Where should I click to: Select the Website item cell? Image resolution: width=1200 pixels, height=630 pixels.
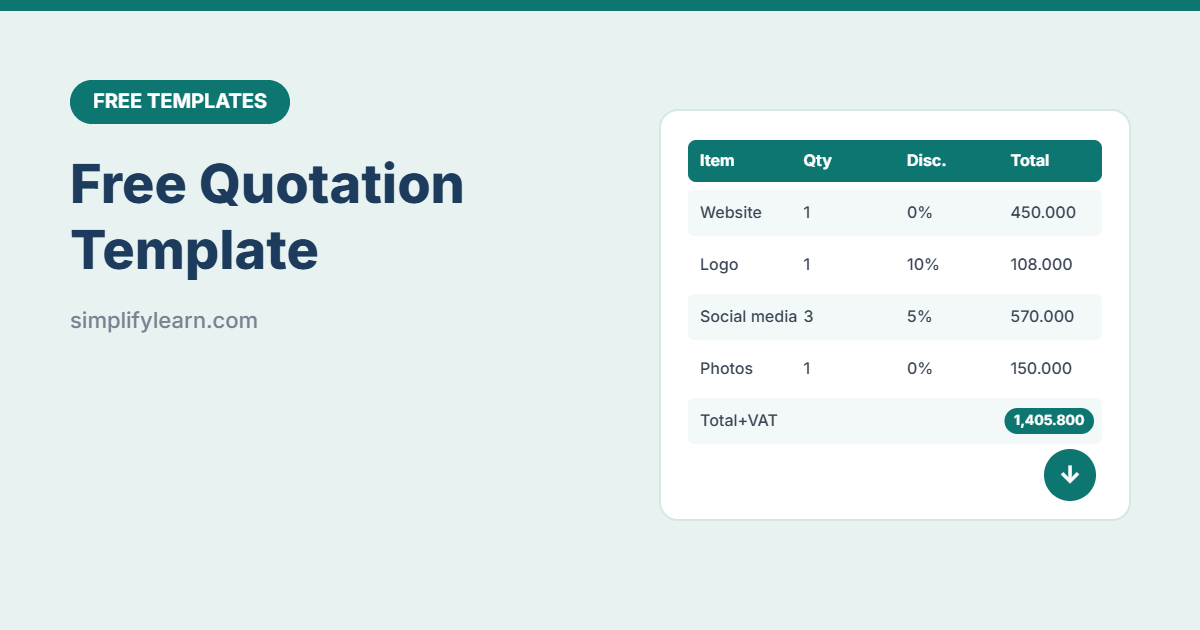pos(731,213)
